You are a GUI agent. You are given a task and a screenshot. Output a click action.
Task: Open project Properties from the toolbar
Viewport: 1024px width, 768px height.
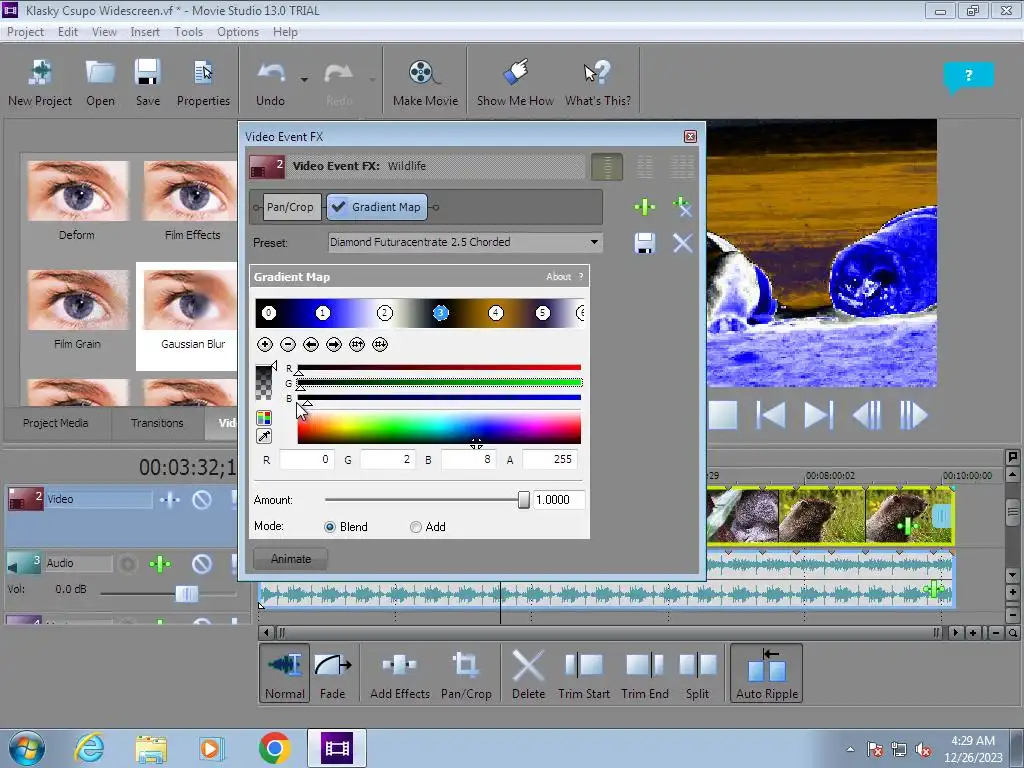203,83
